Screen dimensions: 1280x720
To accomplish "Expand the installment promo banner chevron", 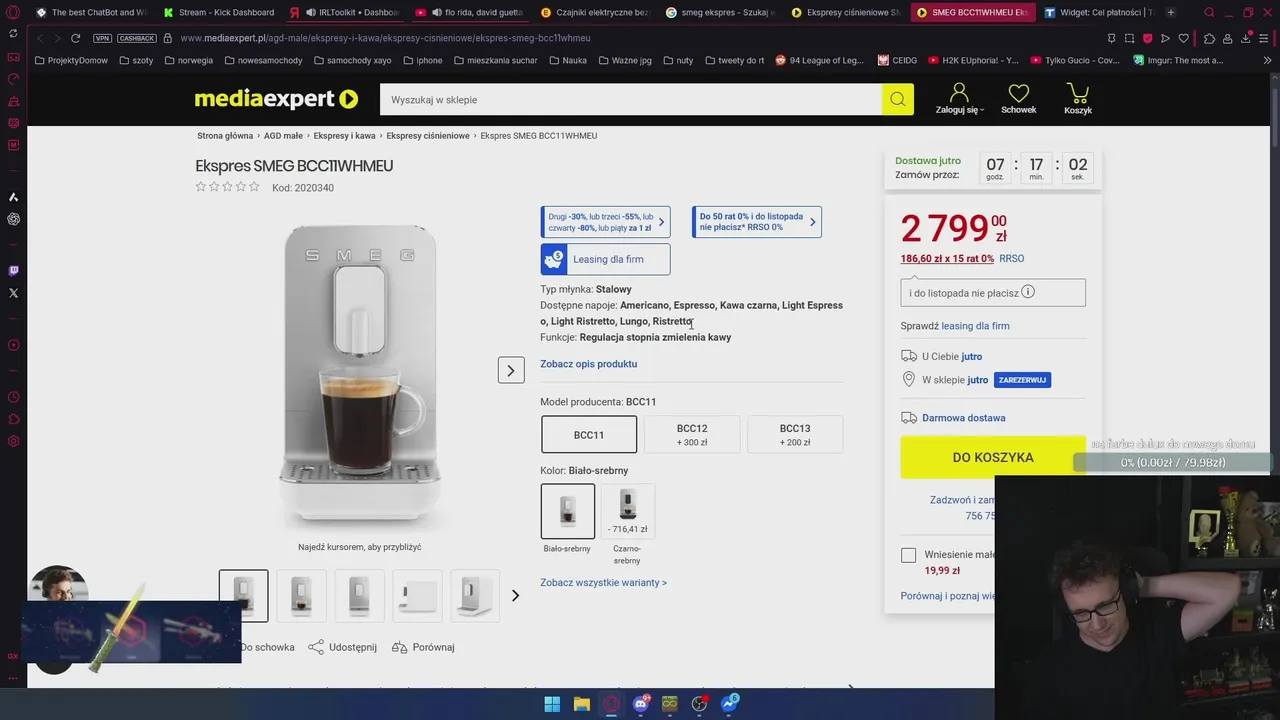I will [x=812, y=222].
